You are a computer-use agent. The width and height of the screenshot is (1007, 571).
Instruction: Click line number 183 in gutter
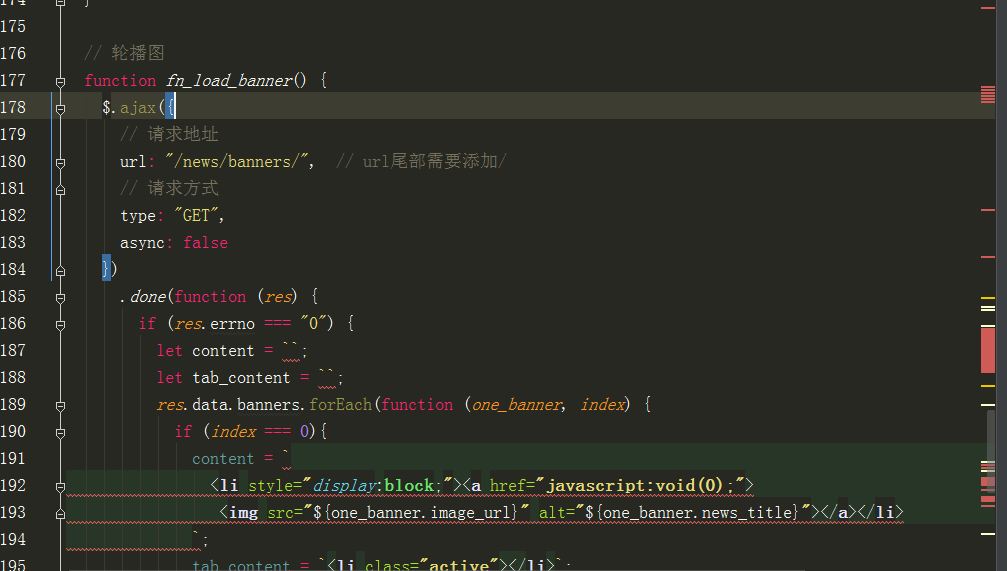pyautogui.click(x=13, y=242)
